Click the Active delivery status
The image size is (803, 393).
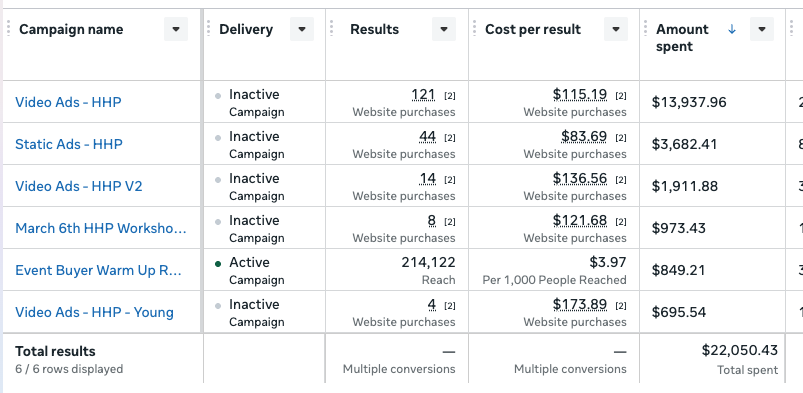click(249, 263)
